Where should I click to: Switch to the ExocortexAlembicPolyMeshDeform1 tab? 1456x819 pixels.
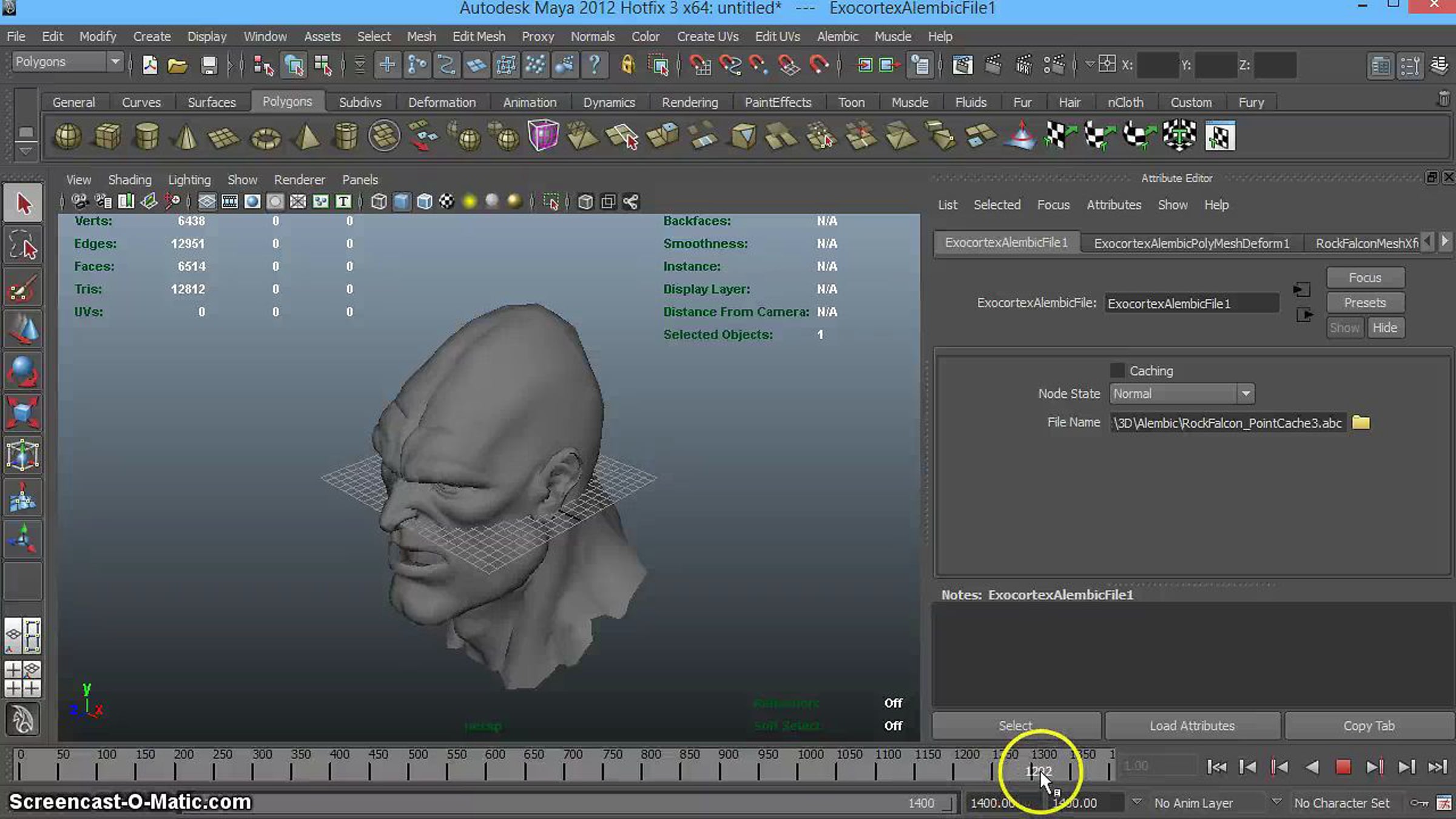pos(1191,243)
